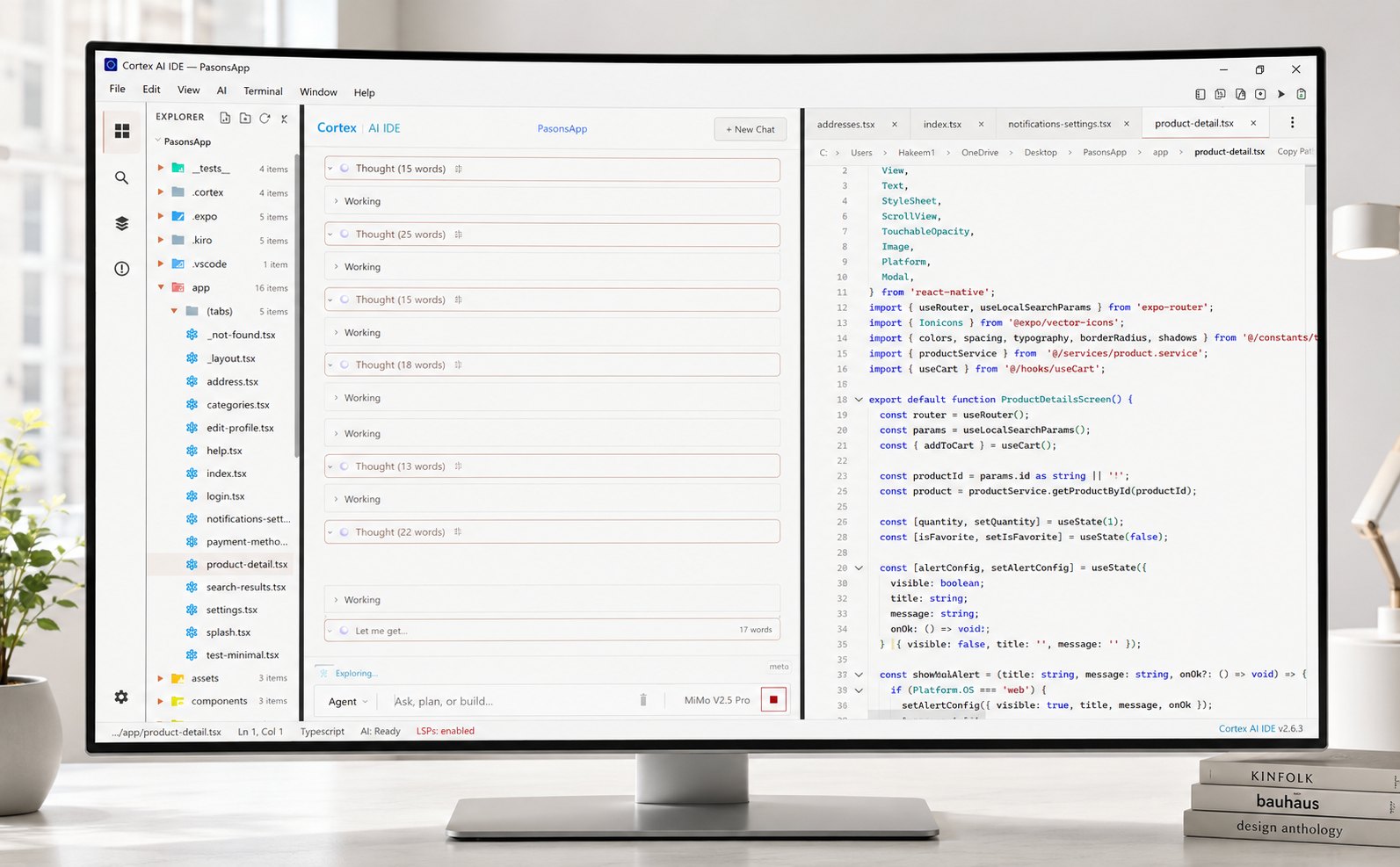Click Copy Path in breadcrumb bar
This screenshot has width=1400, height=867.
click(x=1295, y=151)
